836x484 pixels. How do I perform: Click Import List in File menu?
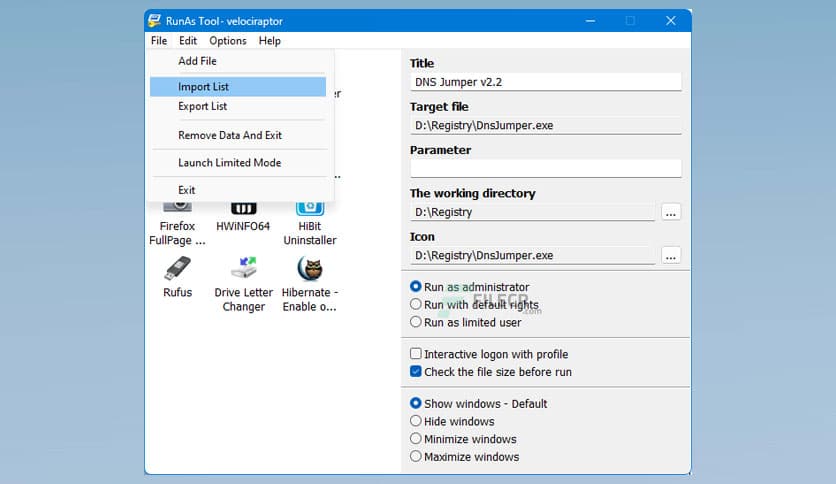coord(204,87)
